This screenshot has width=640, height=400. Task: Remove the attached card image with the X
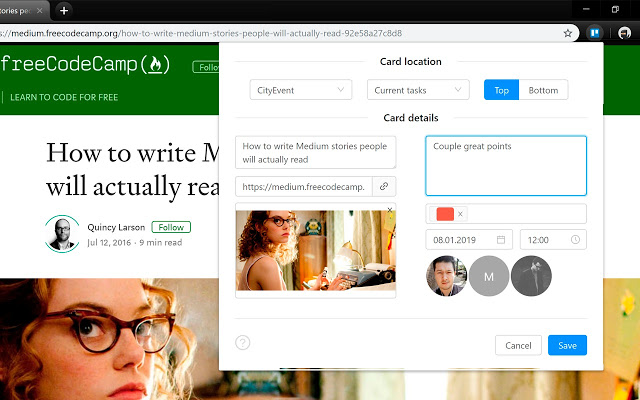(x=390, y=210)
